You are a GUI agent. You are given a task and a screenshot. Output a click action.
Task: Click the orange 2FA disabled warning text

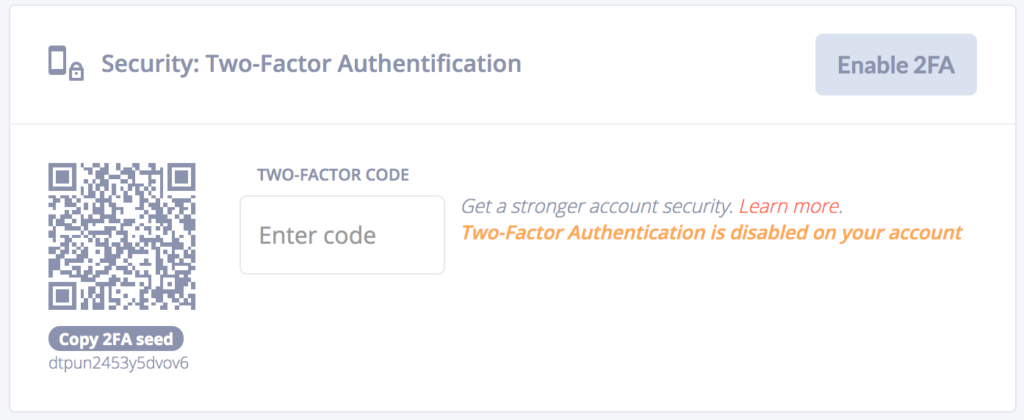tap(712, 233)
